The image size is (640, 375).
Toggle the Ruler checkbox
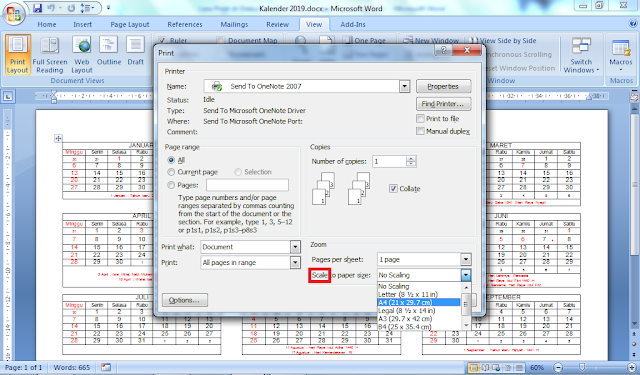point(162,40)
